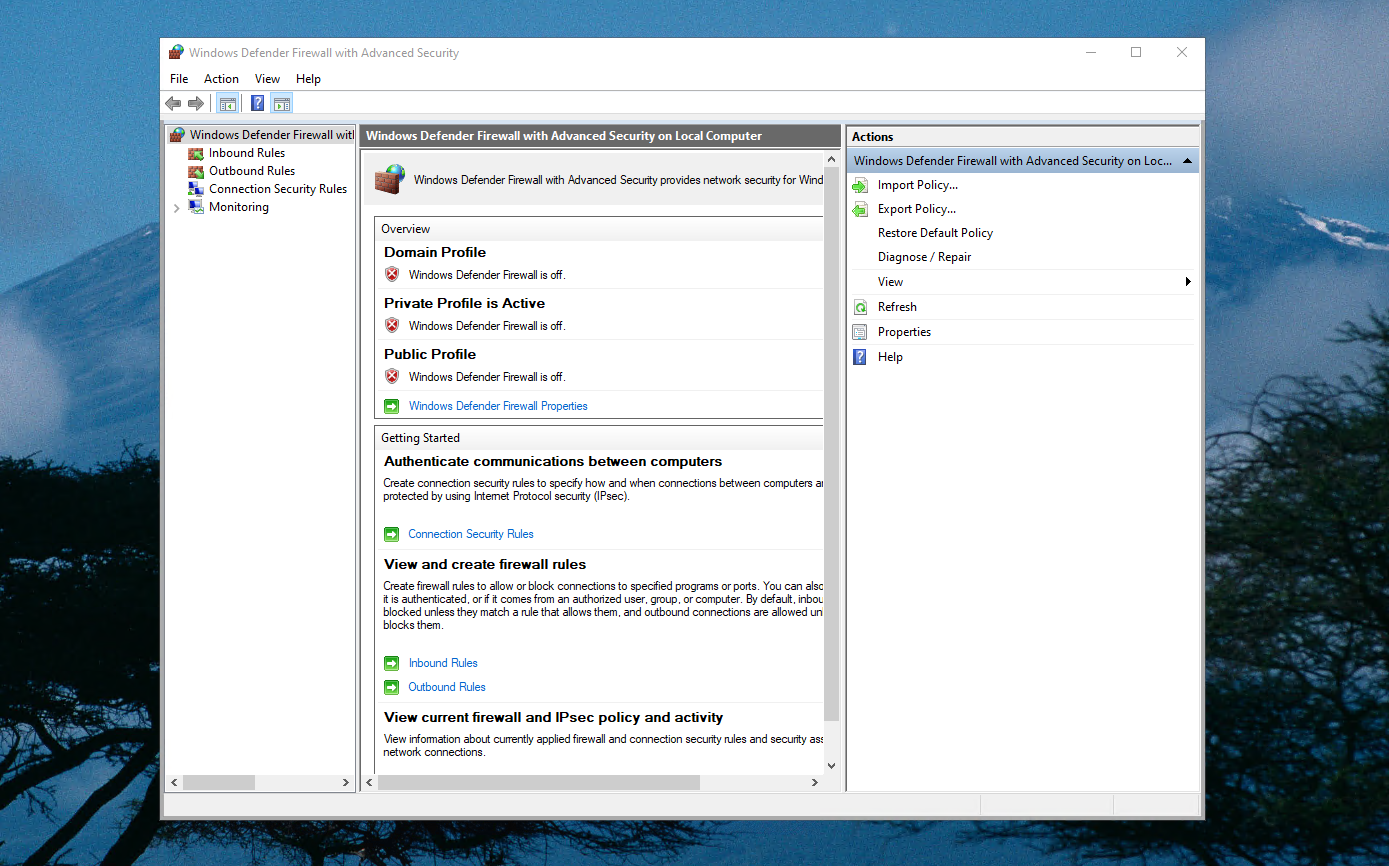Click the center pane horizontal scroll left arrow

pyautogui.click(x=370, y=783)
